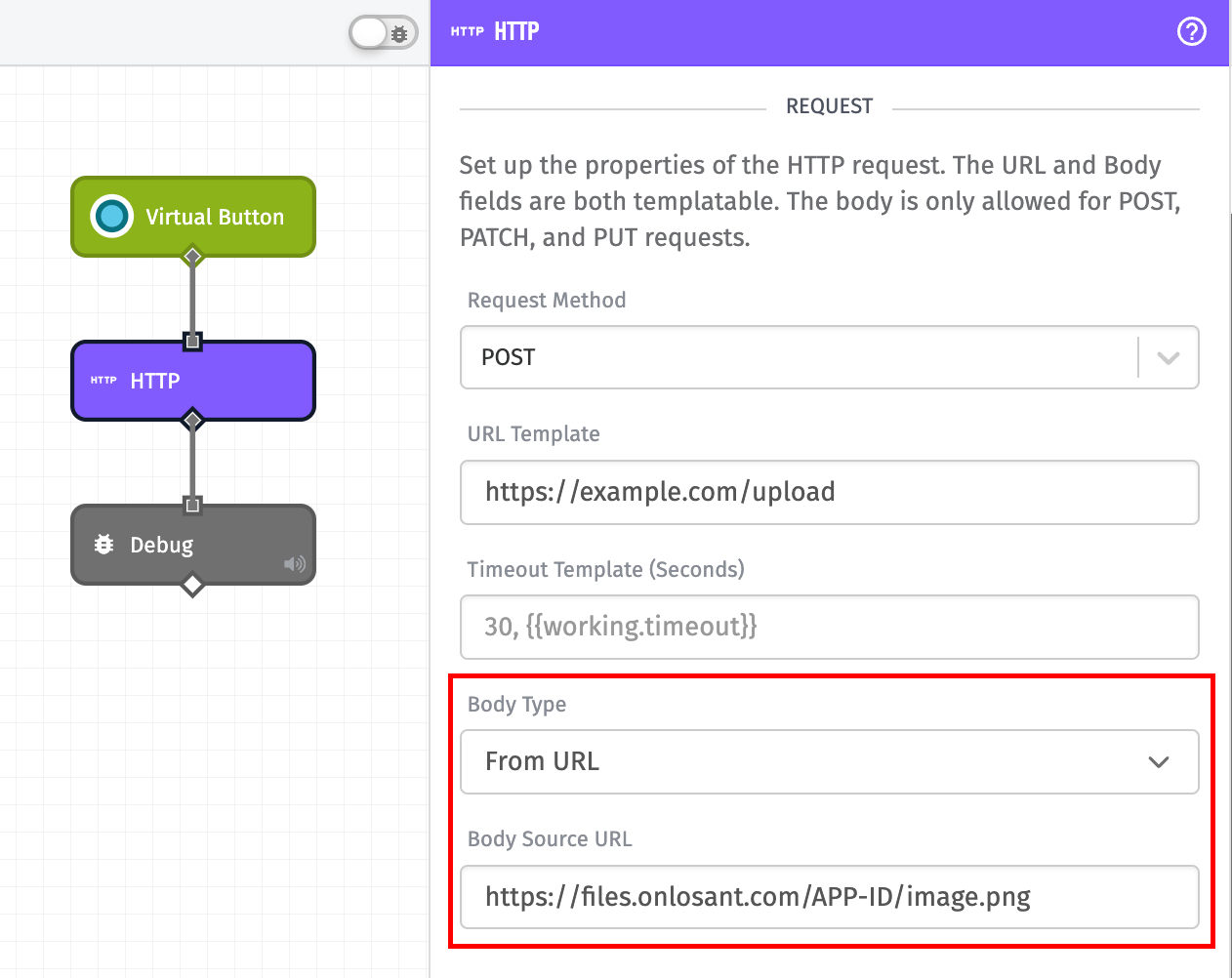Select the Debug node on the canvas

pos(176,545)
